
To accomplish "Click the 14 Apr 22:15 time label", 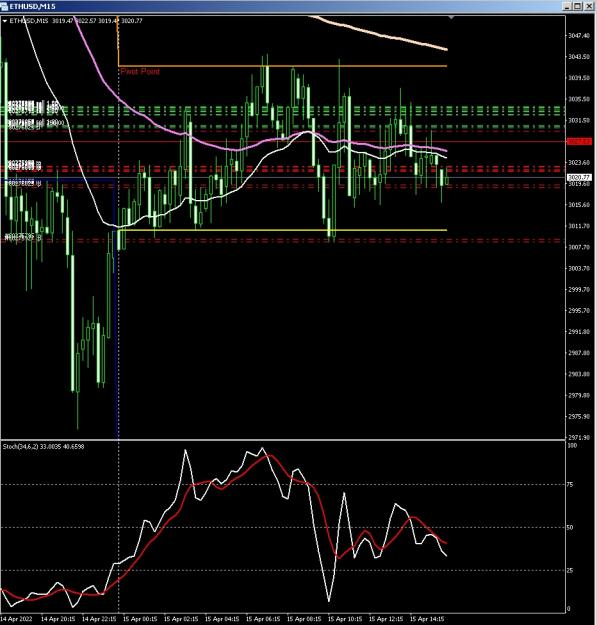I will [x=99, y=619].
